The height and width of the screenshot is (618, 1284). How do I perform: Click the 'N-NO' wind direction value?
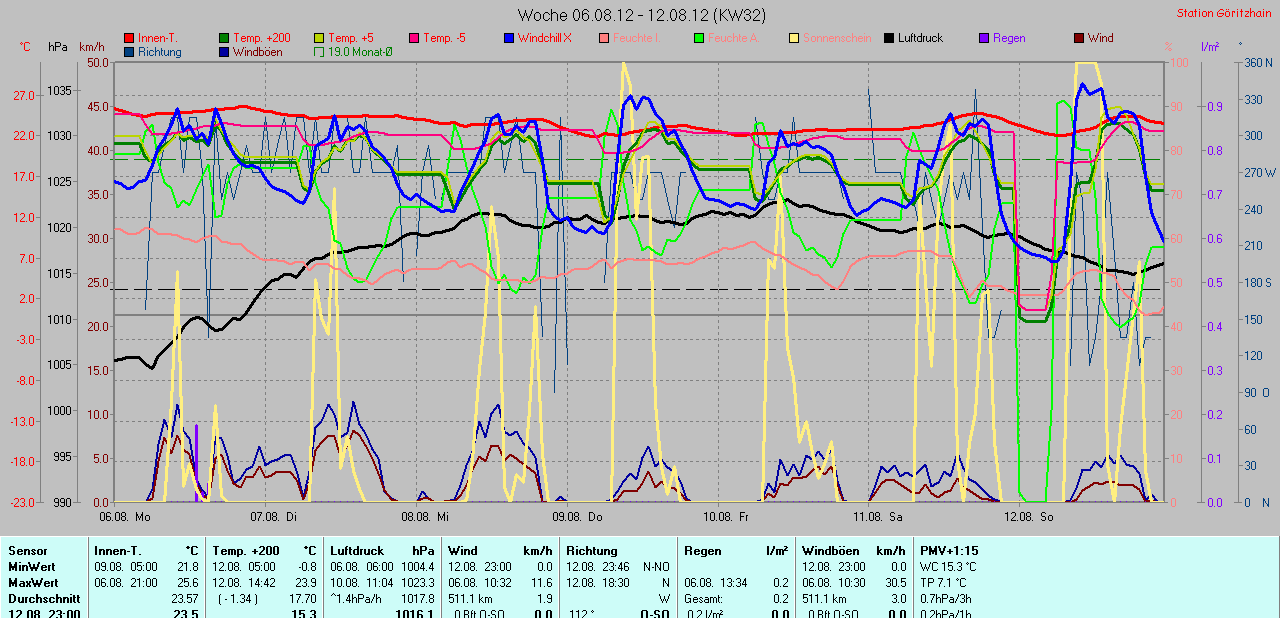(656, 566)
